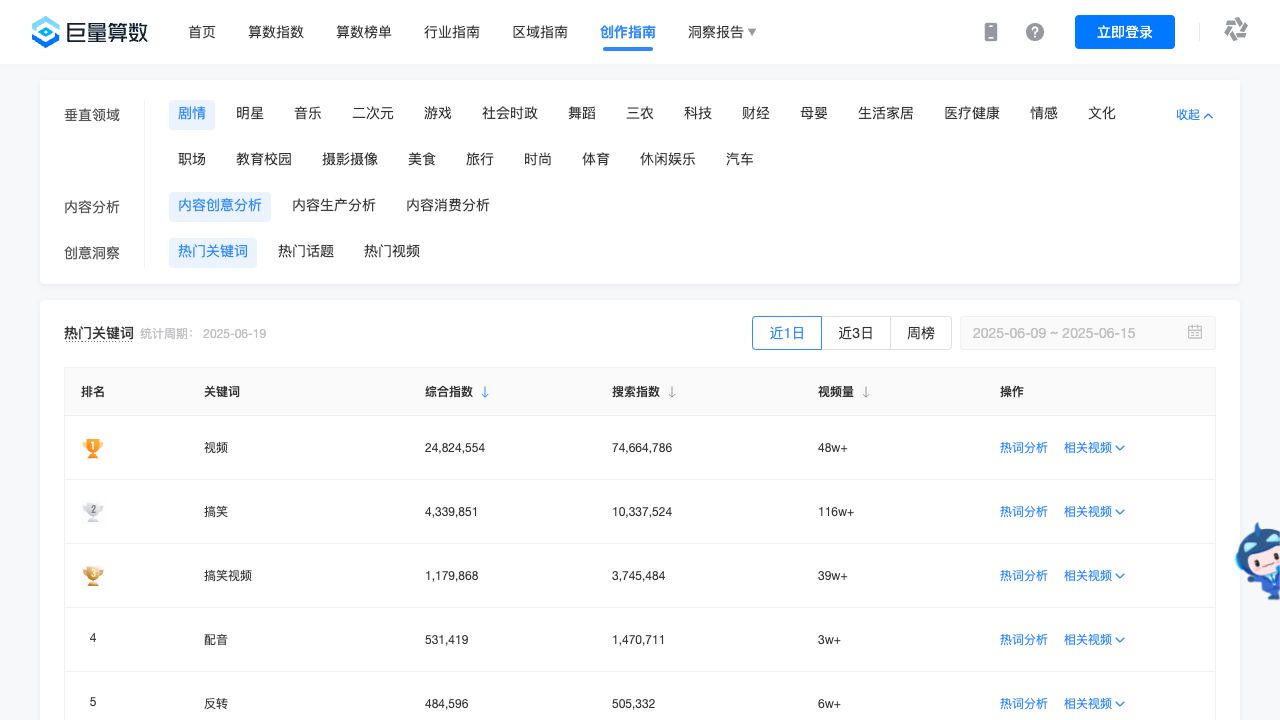Select the 近3日 time period option
The height and width of the screenshot is (720, 1280).
point(856,333)
